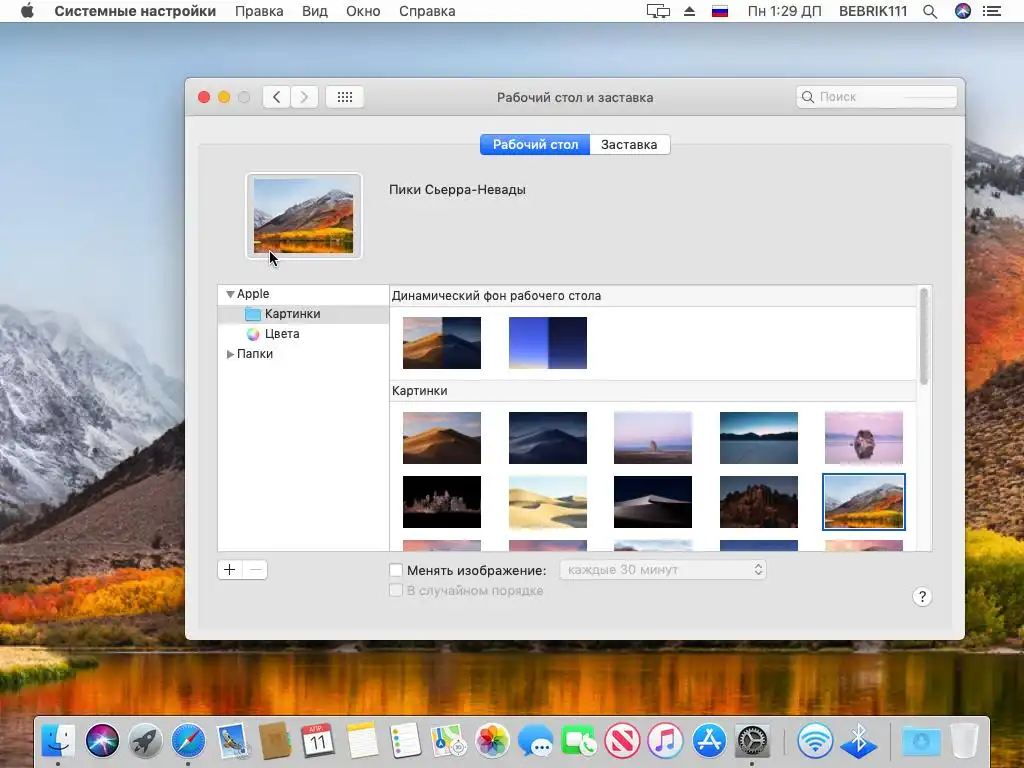Click the Поиск search field

(x=876, y=97)
